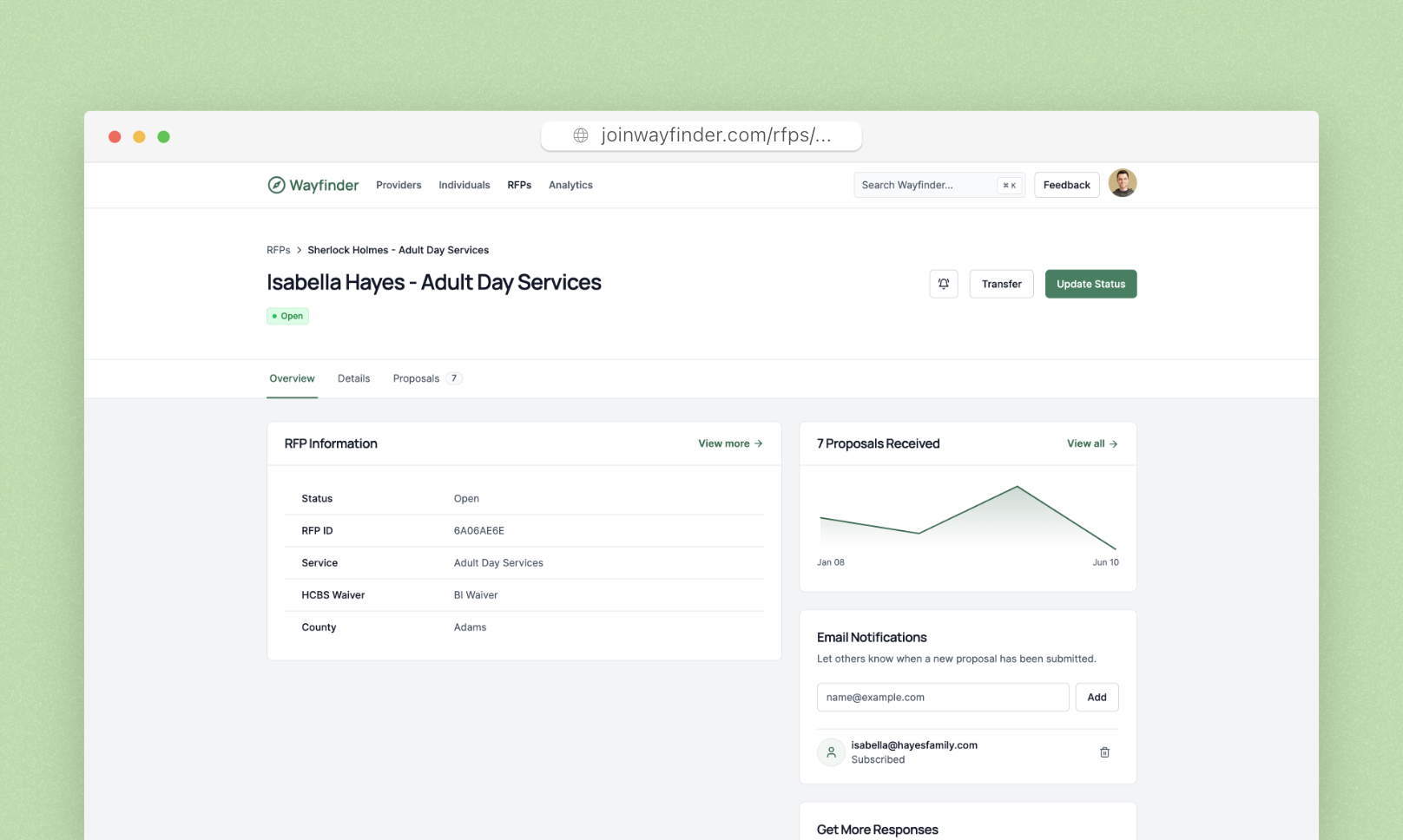
Task: Delete isabella@hayesfamily.com using the trash icon
Action: click(x=1104, y=752)
